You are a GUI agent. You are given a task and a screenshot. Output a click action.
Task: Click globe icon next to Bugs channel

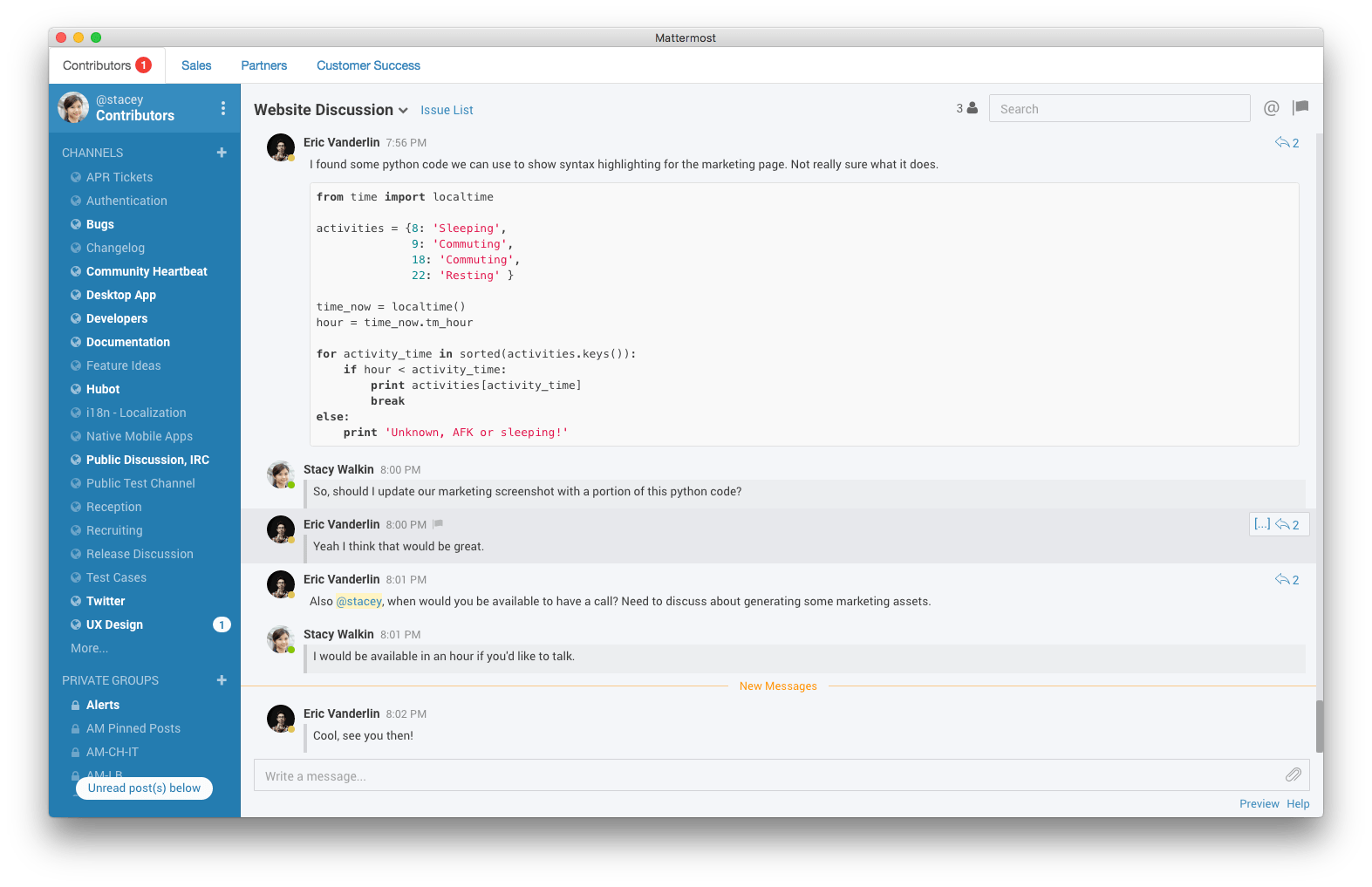pos(76,224)
